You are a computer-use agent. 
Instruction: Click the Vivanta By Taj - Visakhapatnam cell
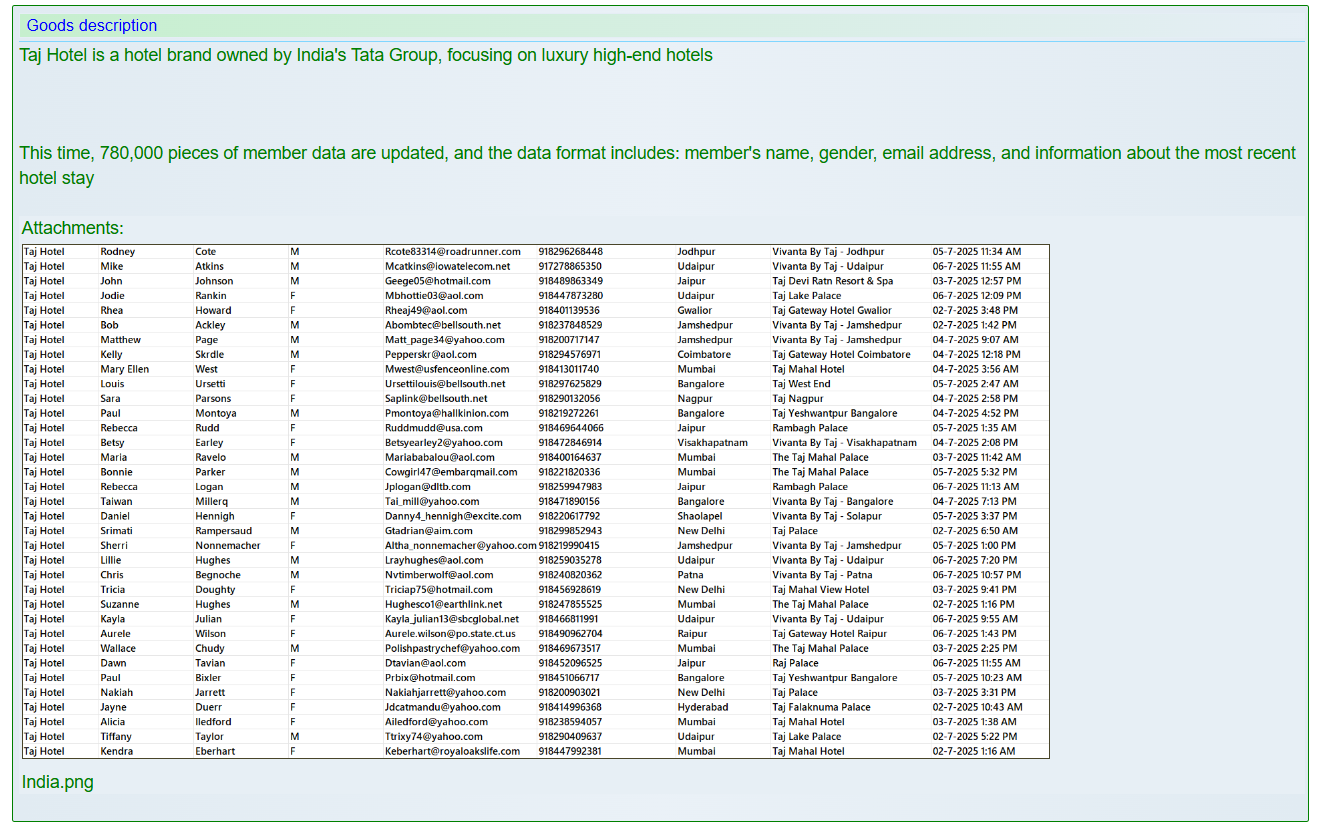pyautogui.click(x=844, y=443)
